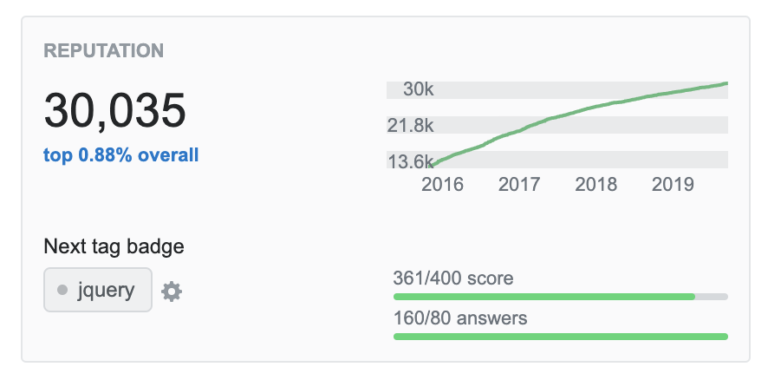Open the top 0.88% overall link
Viewport: 768px width, 380px height.
point(121,155)
